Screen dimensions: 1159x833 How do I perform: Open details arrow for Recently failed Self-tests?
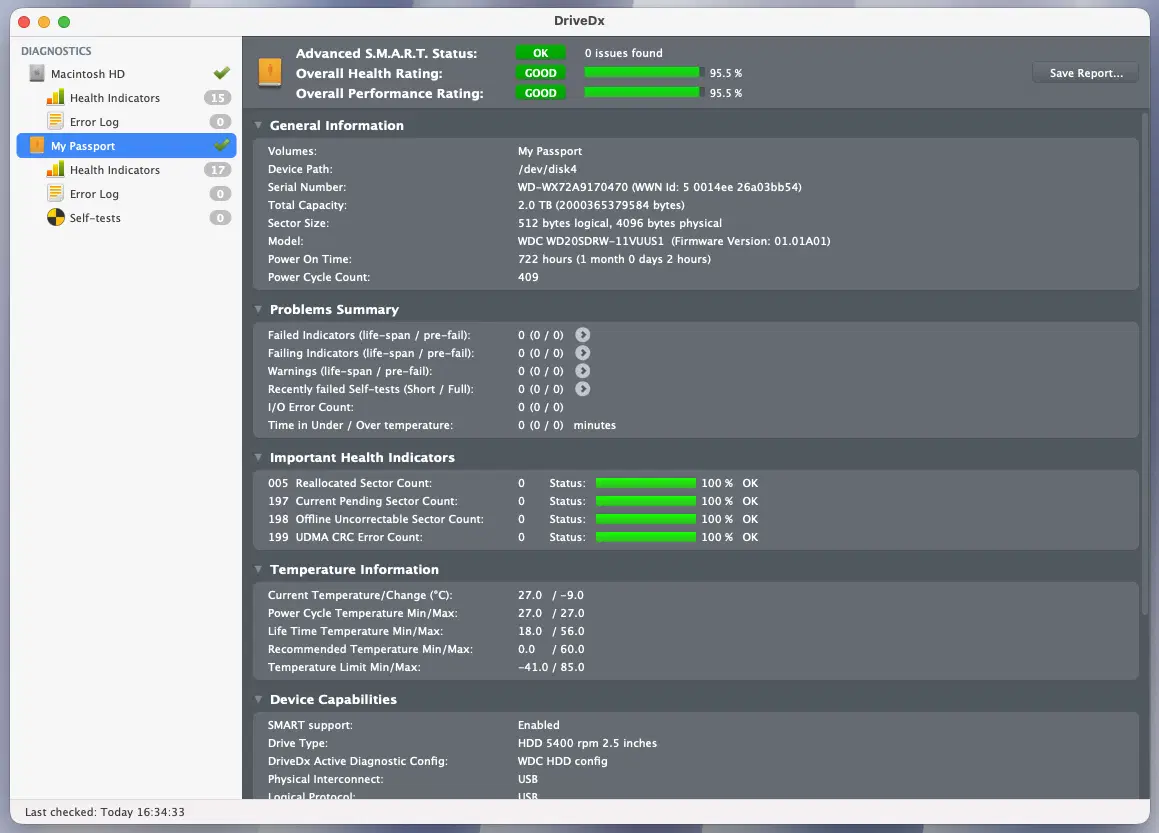click(x=582, y=389)
